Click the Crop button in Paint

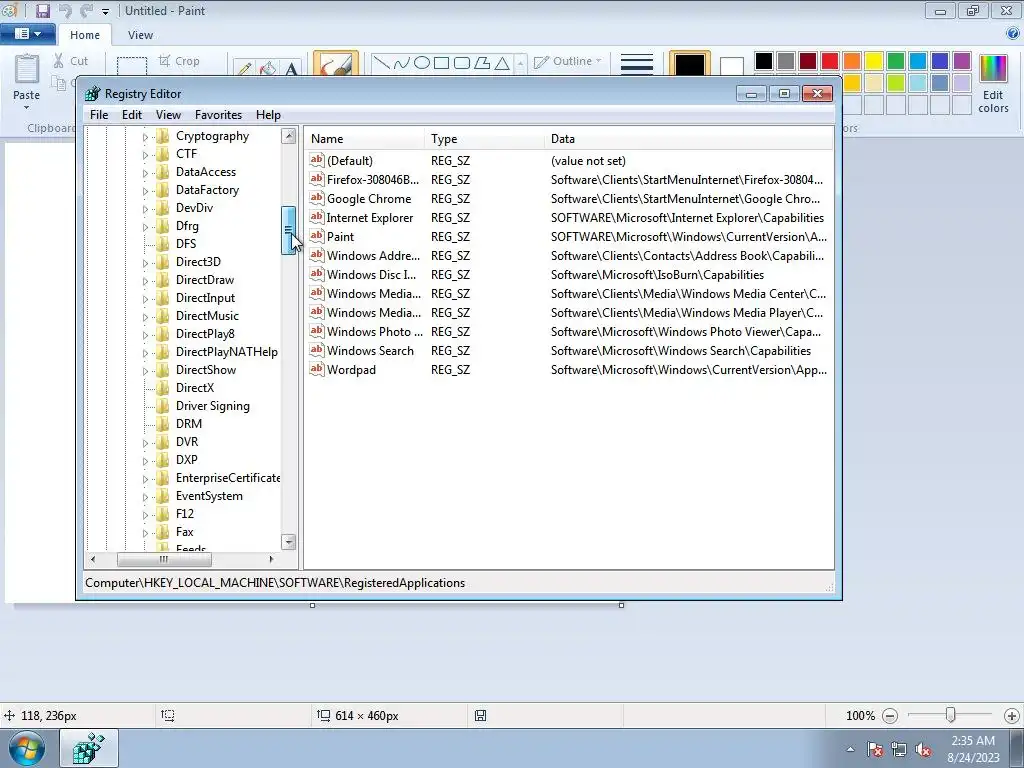coord(179,61)
